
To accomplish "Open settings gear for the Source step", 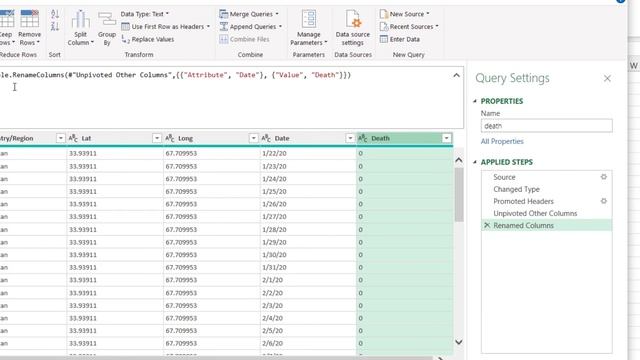I will [604, 177].
